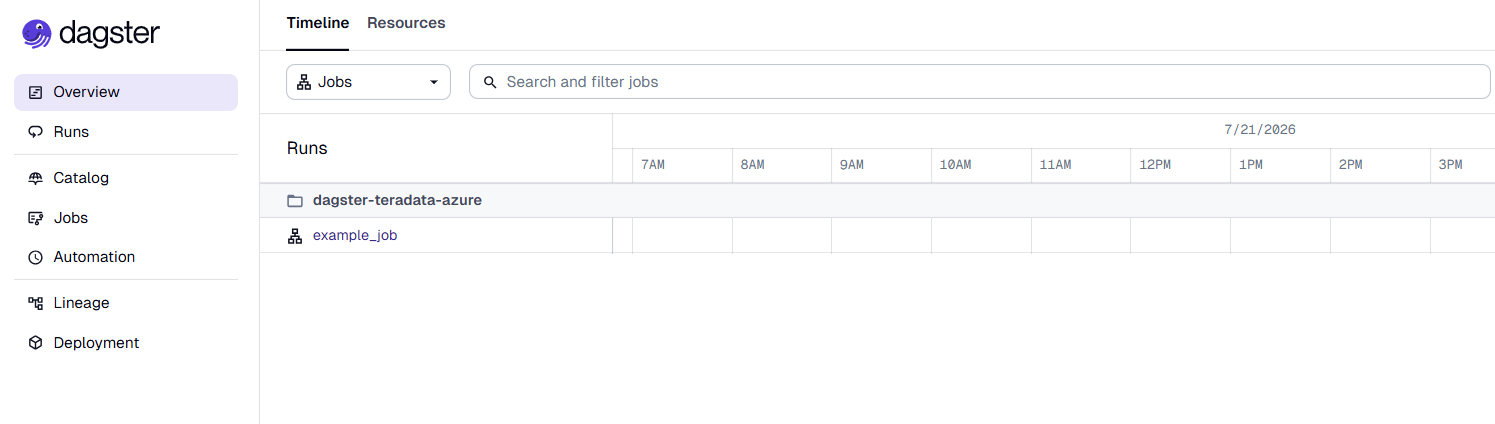Click the Deployment cube icon
This screenshot has height=424, width=1495.
36,343
